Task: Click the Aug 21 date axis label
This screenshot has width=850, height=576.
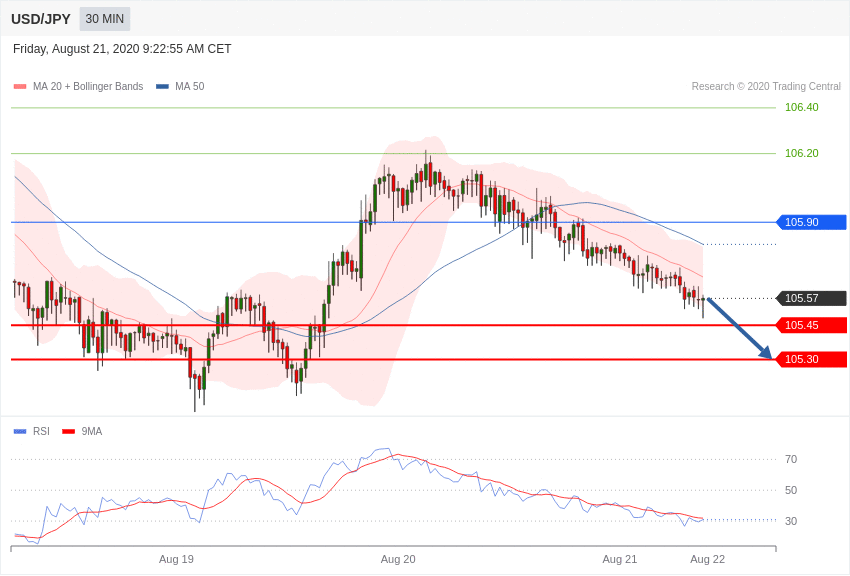Action: (x=620, y=559)
